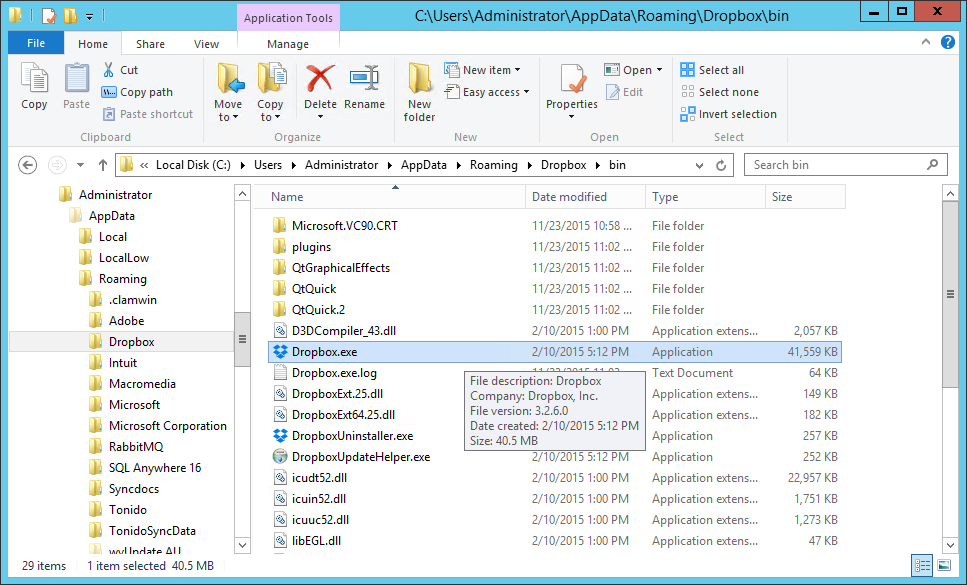The width and height of the screenshot is (967, 585).
Task: Click the Edit button in Open group
Action: pos(625,92)
